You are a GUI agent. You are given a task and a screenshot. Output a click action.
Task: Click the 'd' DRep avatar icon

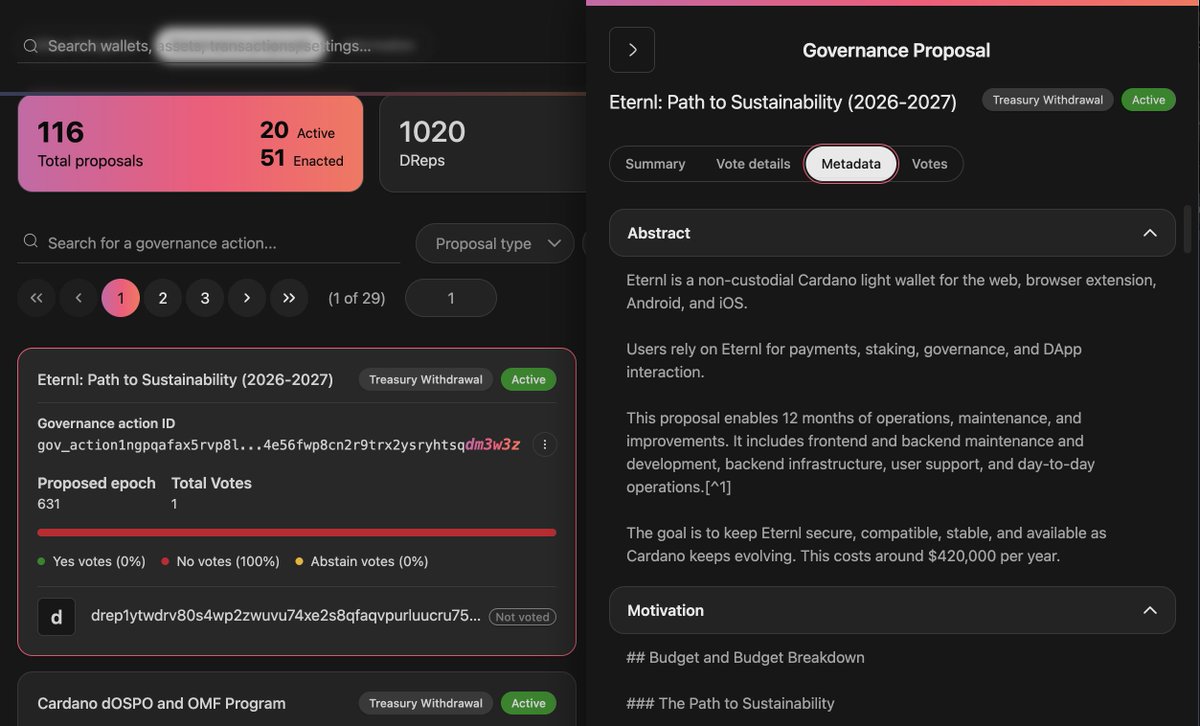56,617
